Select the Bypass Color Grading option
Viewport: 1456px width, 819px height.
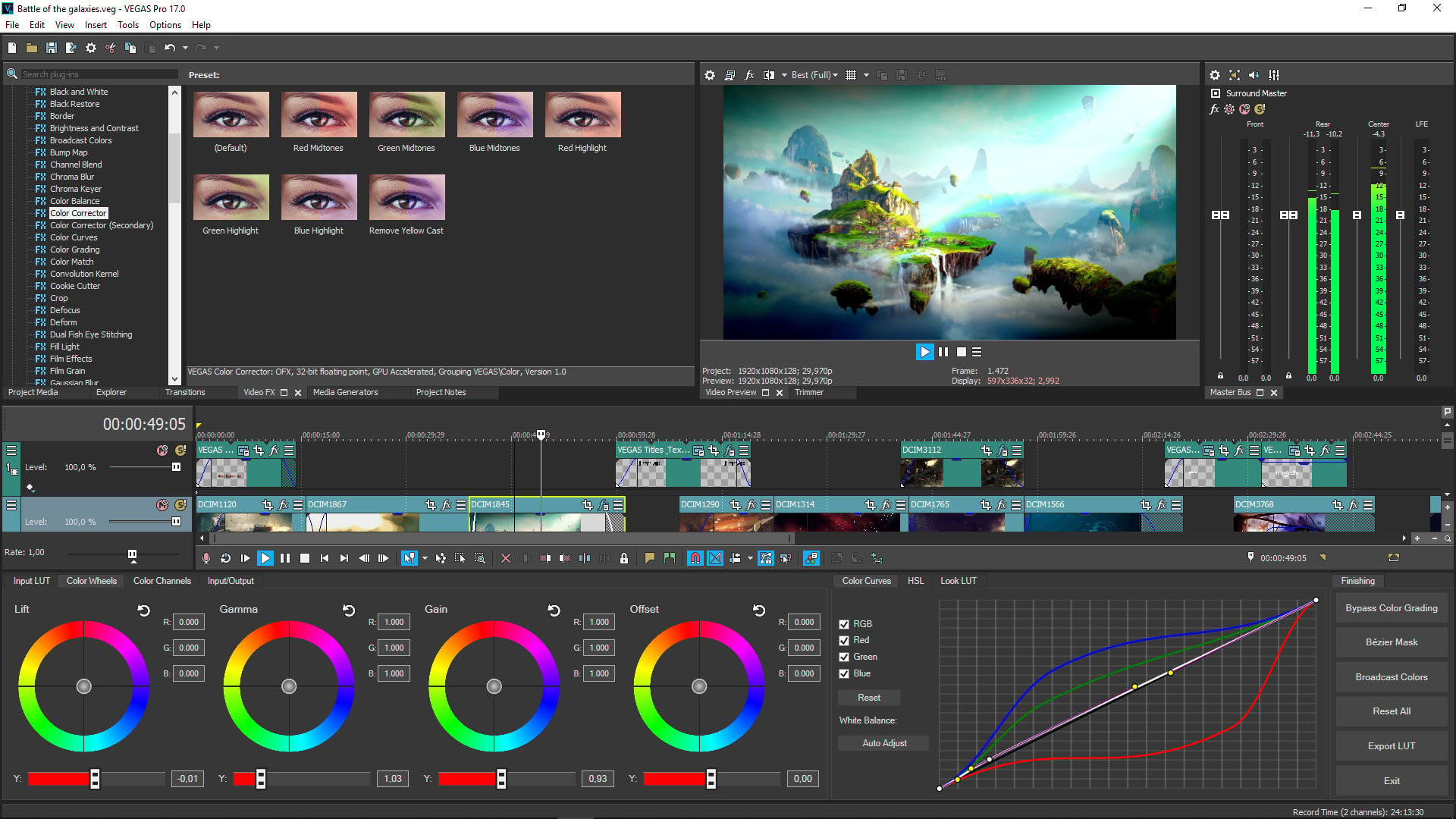pyautogui.click(x=1389, y=608)
